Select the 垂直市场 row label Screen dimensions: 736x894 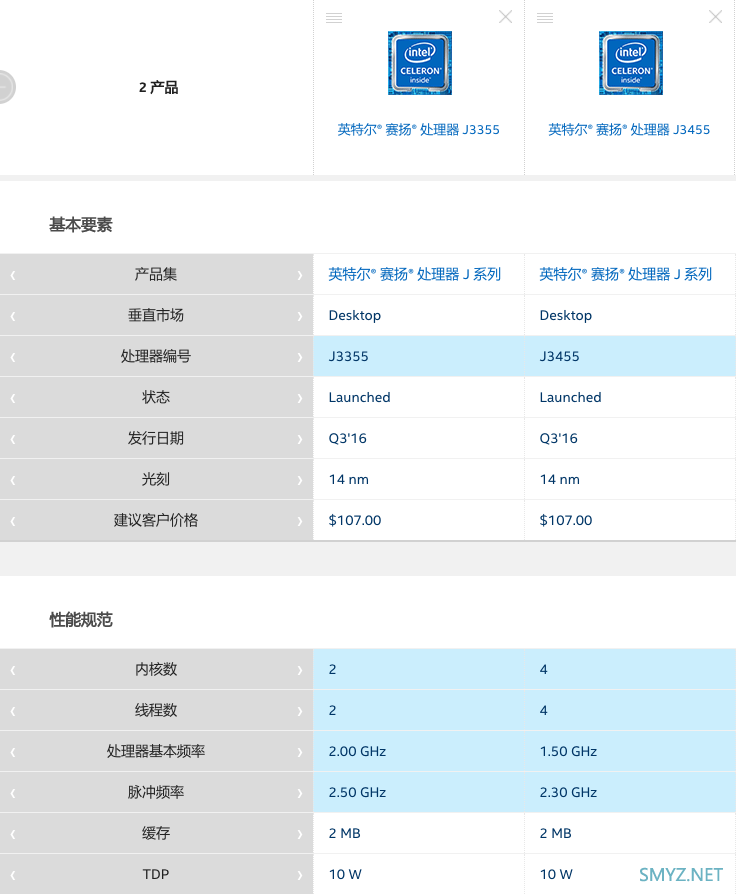click(156, 315)
